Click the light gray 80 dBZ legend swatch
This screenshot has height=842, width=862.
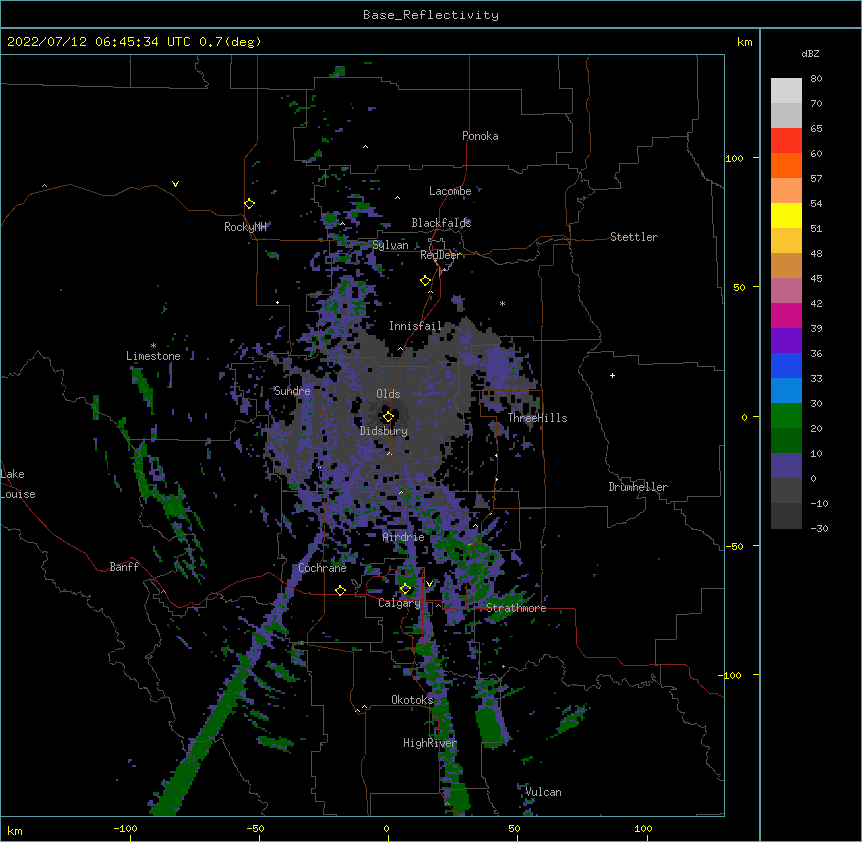tap(786, 91)
